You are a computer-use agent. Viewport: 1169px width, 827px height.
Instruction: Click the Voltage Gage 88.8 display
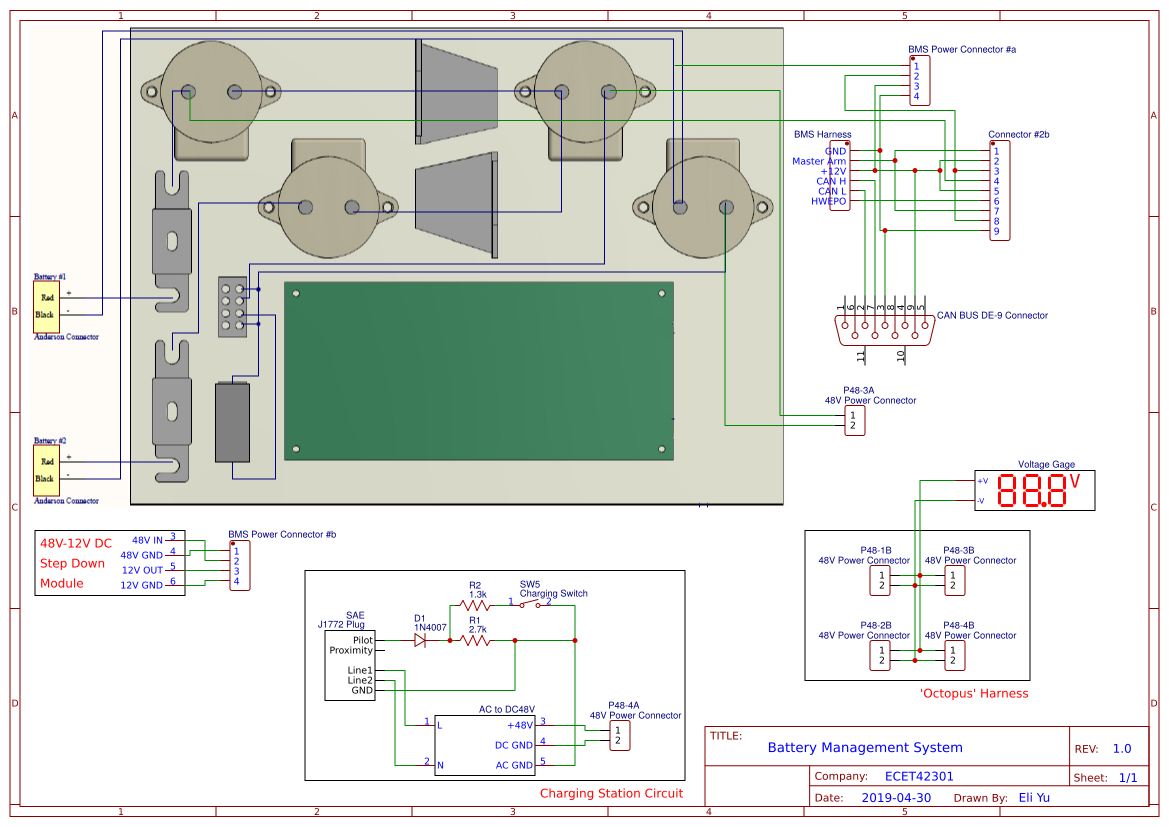1035,491
